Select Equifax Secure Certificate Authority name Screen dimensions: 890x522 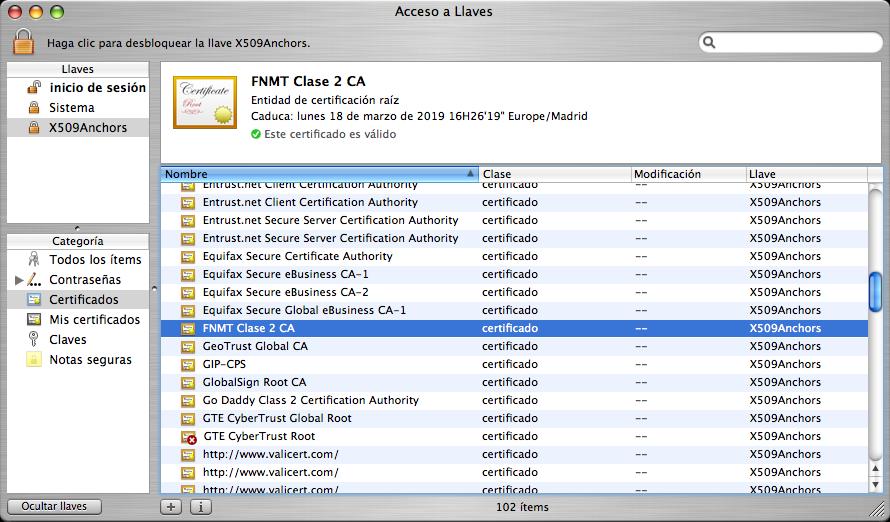click(x=297, y=256)
